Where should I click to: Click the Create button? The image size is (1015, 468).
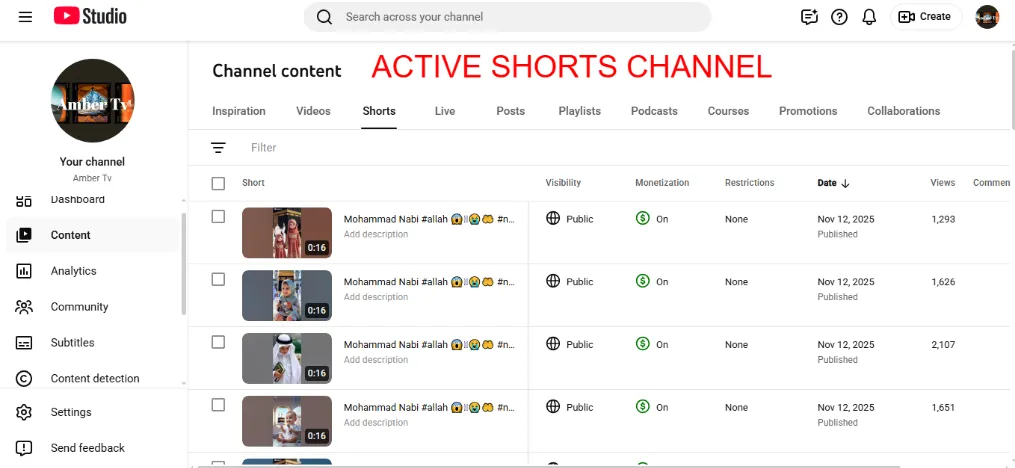[926, 17]
